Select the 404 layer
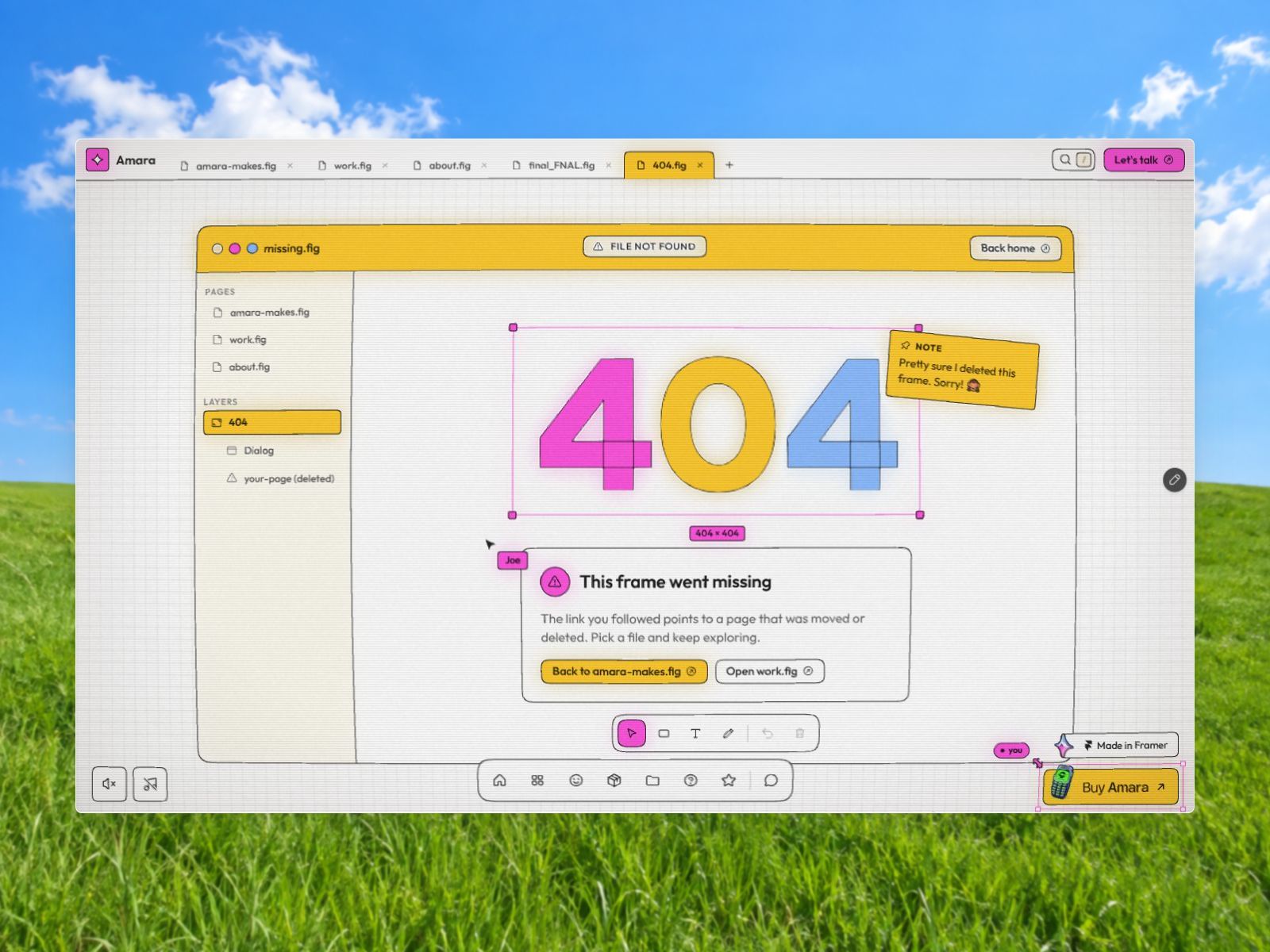 [272, 422]
